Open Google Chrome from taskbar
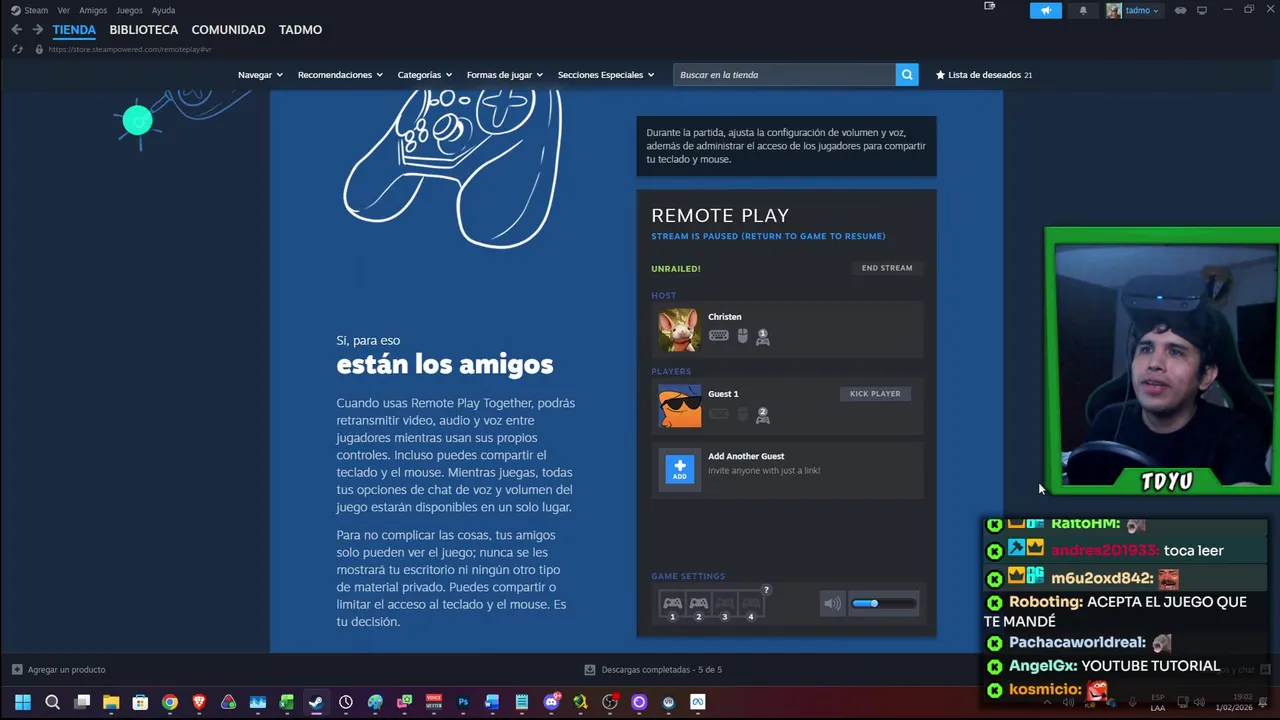 [x=170, y=702]
